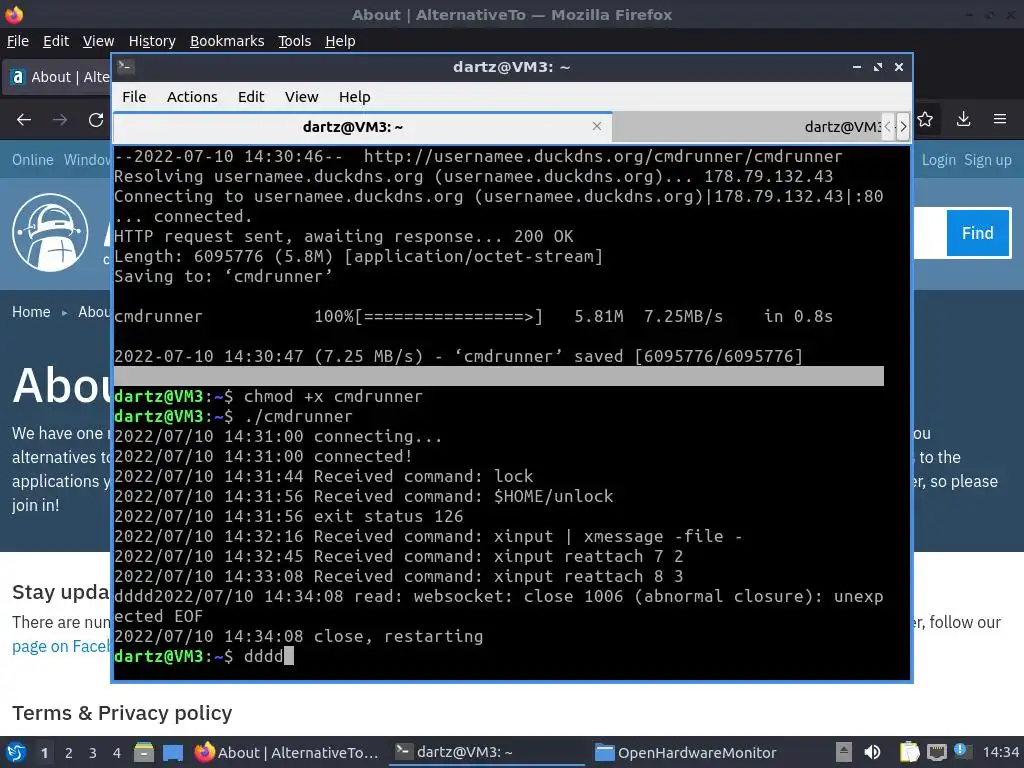Open the volume control tray icon

872,752
